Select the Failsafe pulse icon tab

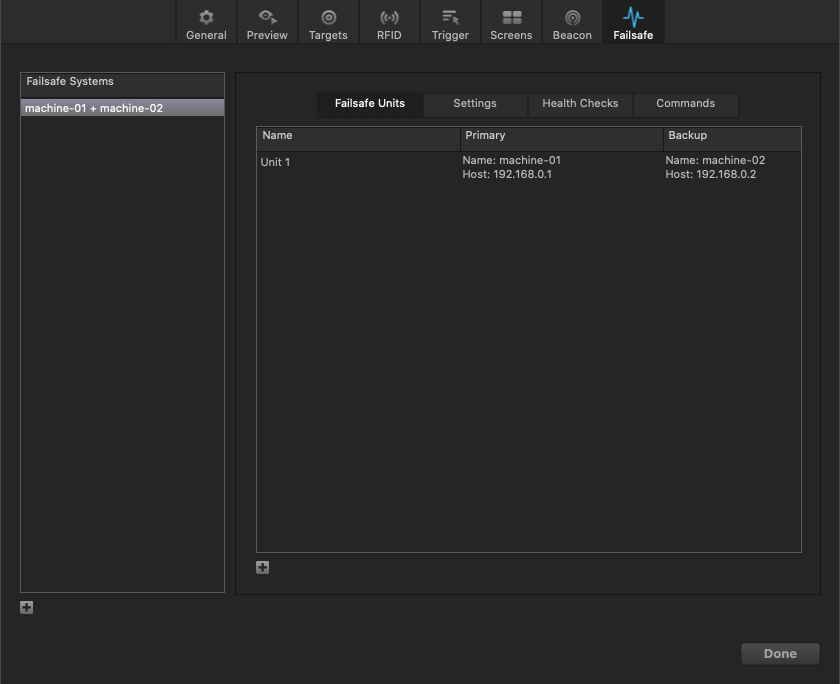633,22
